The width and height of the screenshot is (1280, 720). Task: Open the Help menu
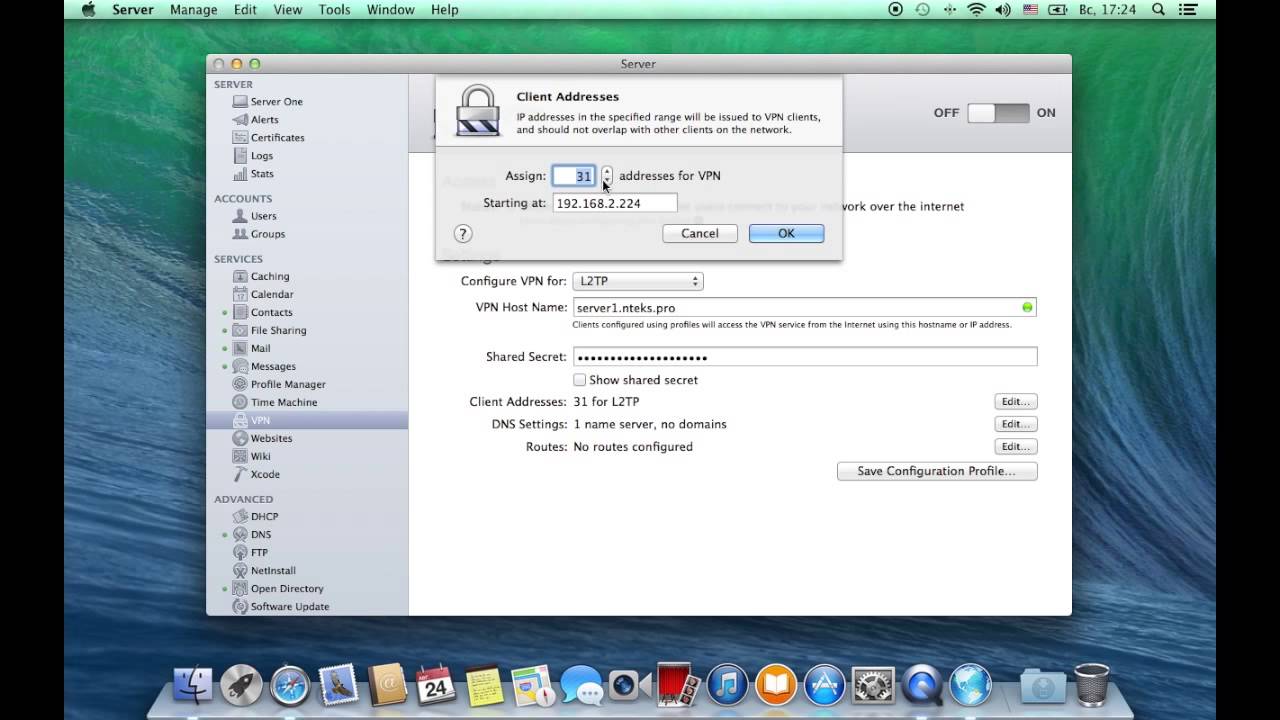click(445, 10)
